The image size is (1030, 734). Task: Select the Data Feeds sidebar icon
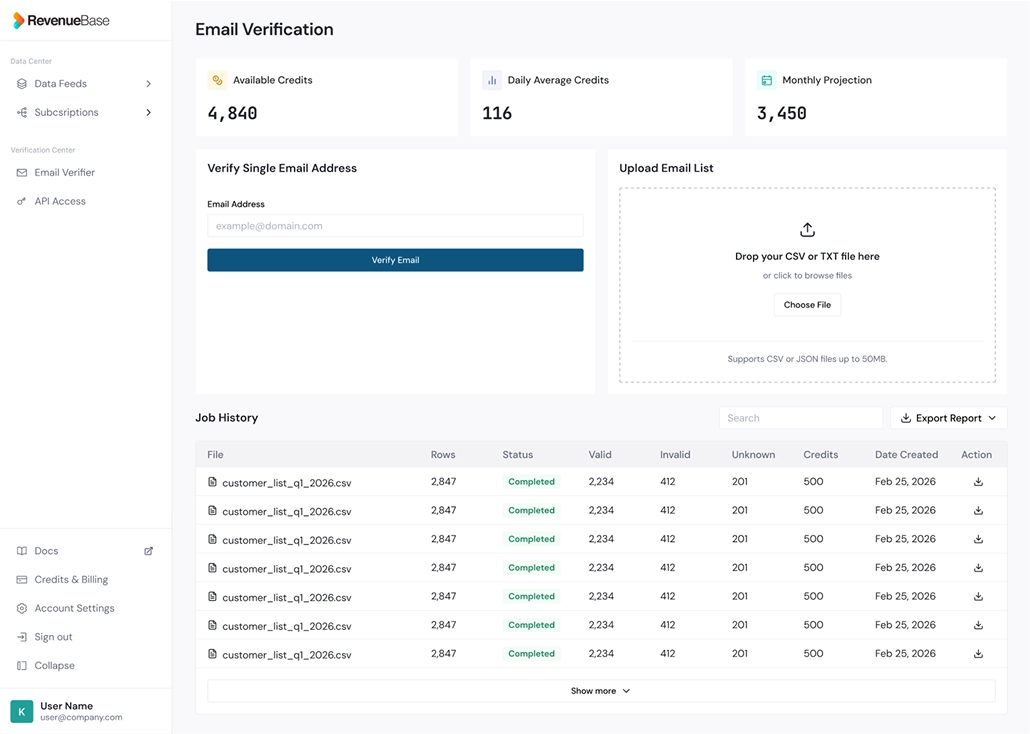(x=20, y=84)
